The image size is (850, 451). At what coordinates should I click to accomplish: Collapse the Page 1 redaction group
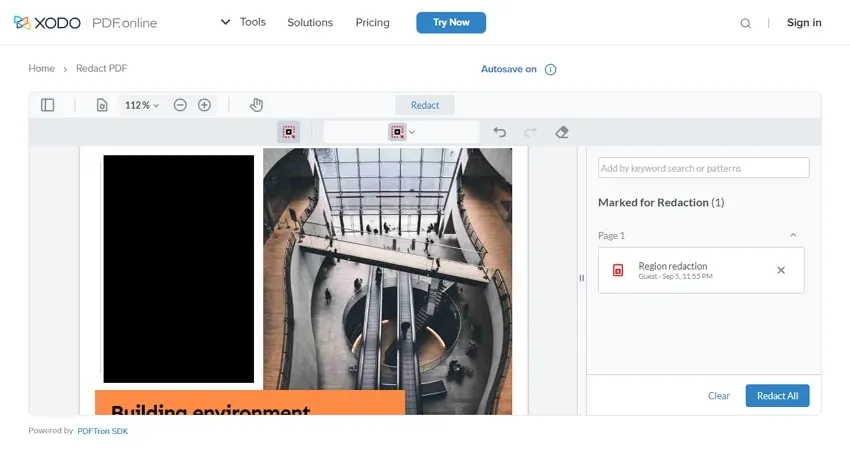coord(793,235)
